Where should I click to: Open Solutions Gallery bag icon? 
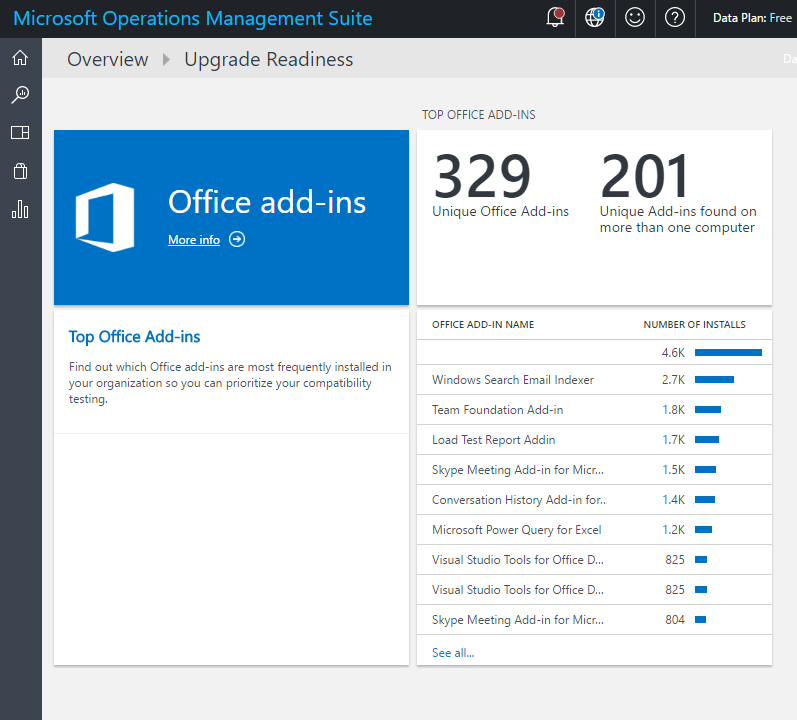pyautogui.click(x=20, y=171)
